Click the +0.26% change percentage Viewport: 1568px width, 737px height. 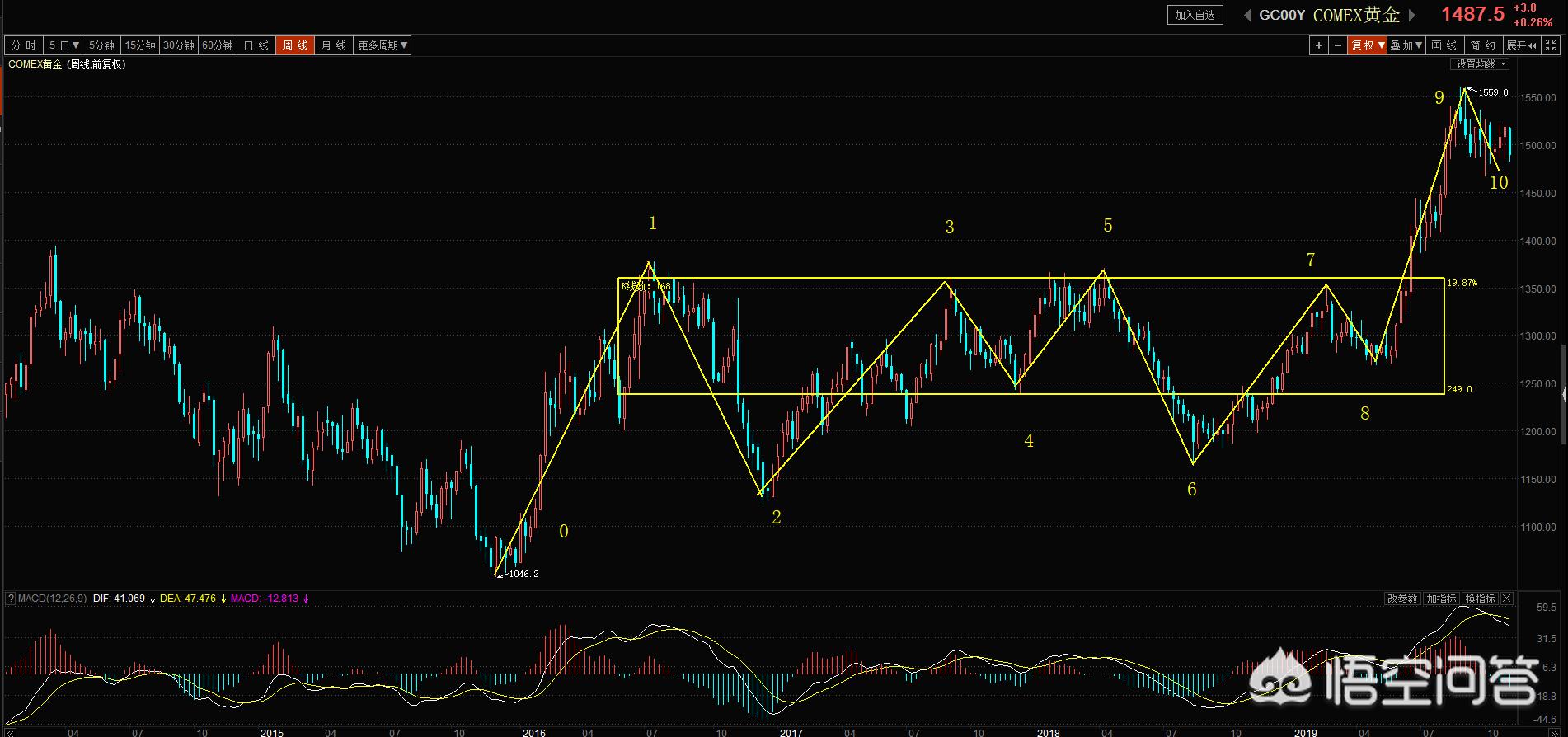1533,23
